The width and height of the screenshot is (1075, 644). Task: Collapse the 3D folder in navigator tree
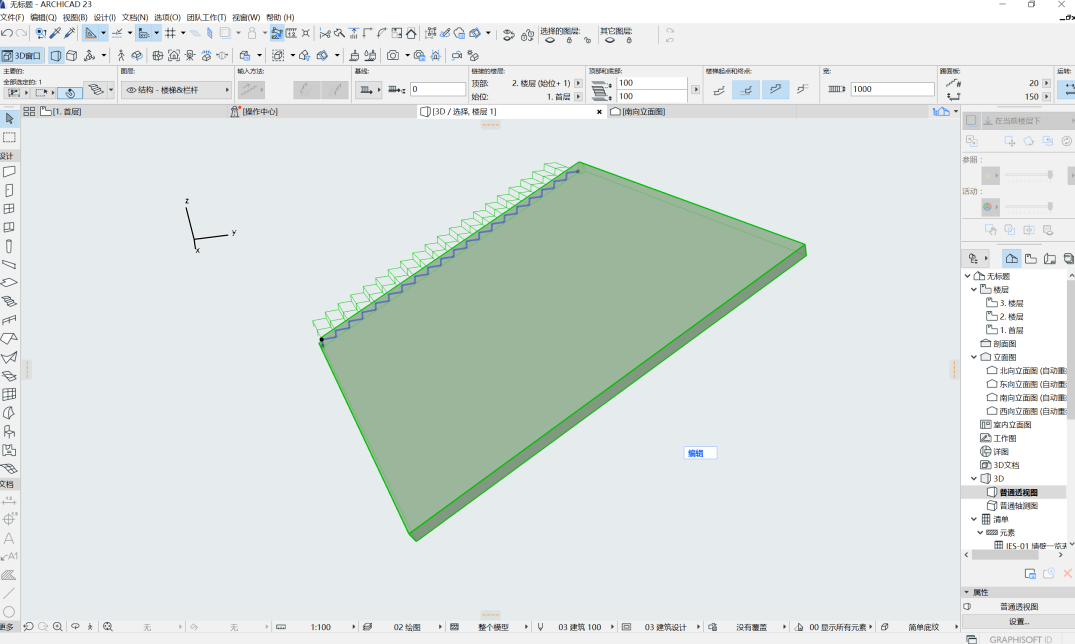(974, 478)
